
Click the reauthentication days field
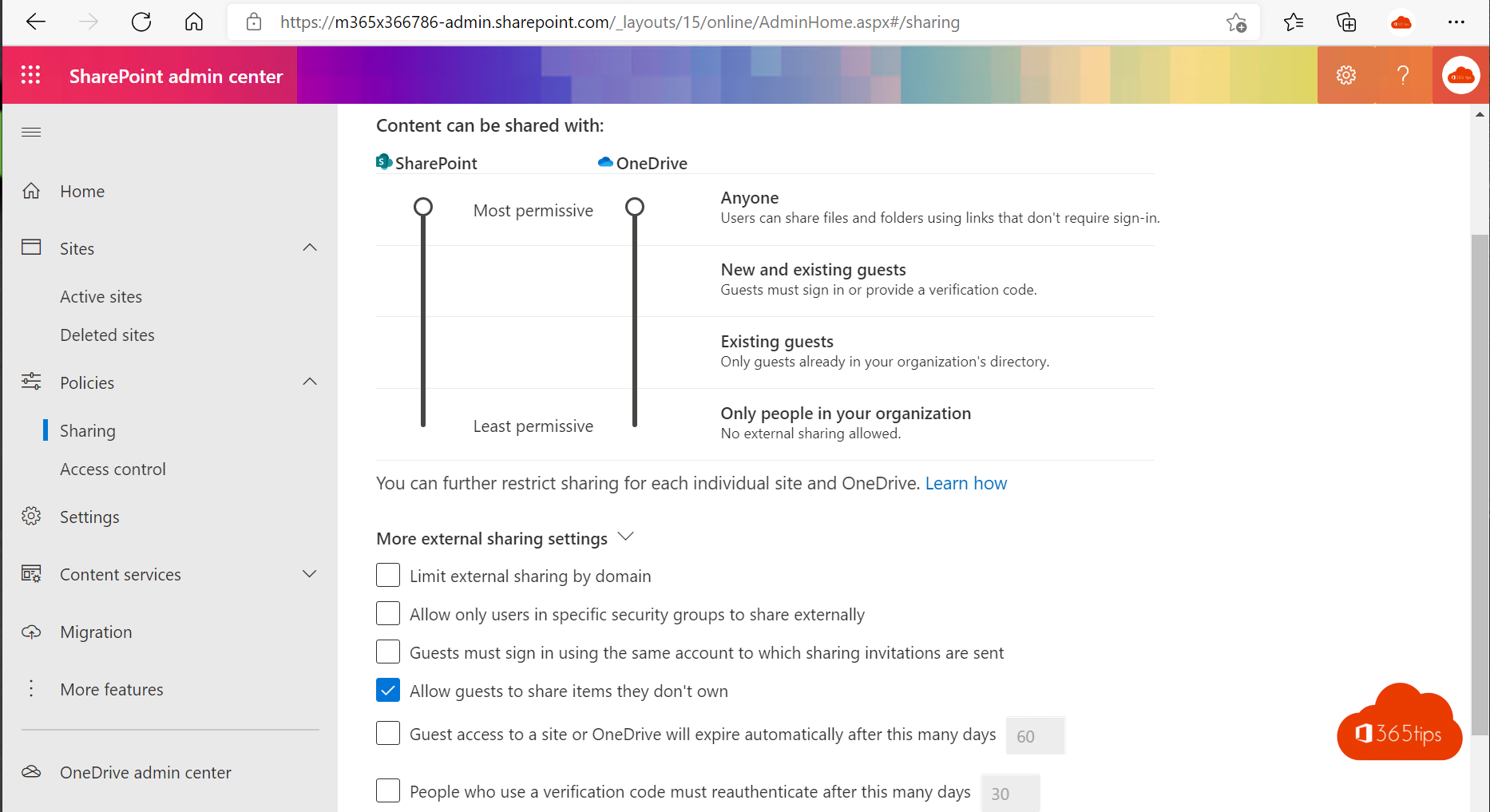tap(1010, 794)
